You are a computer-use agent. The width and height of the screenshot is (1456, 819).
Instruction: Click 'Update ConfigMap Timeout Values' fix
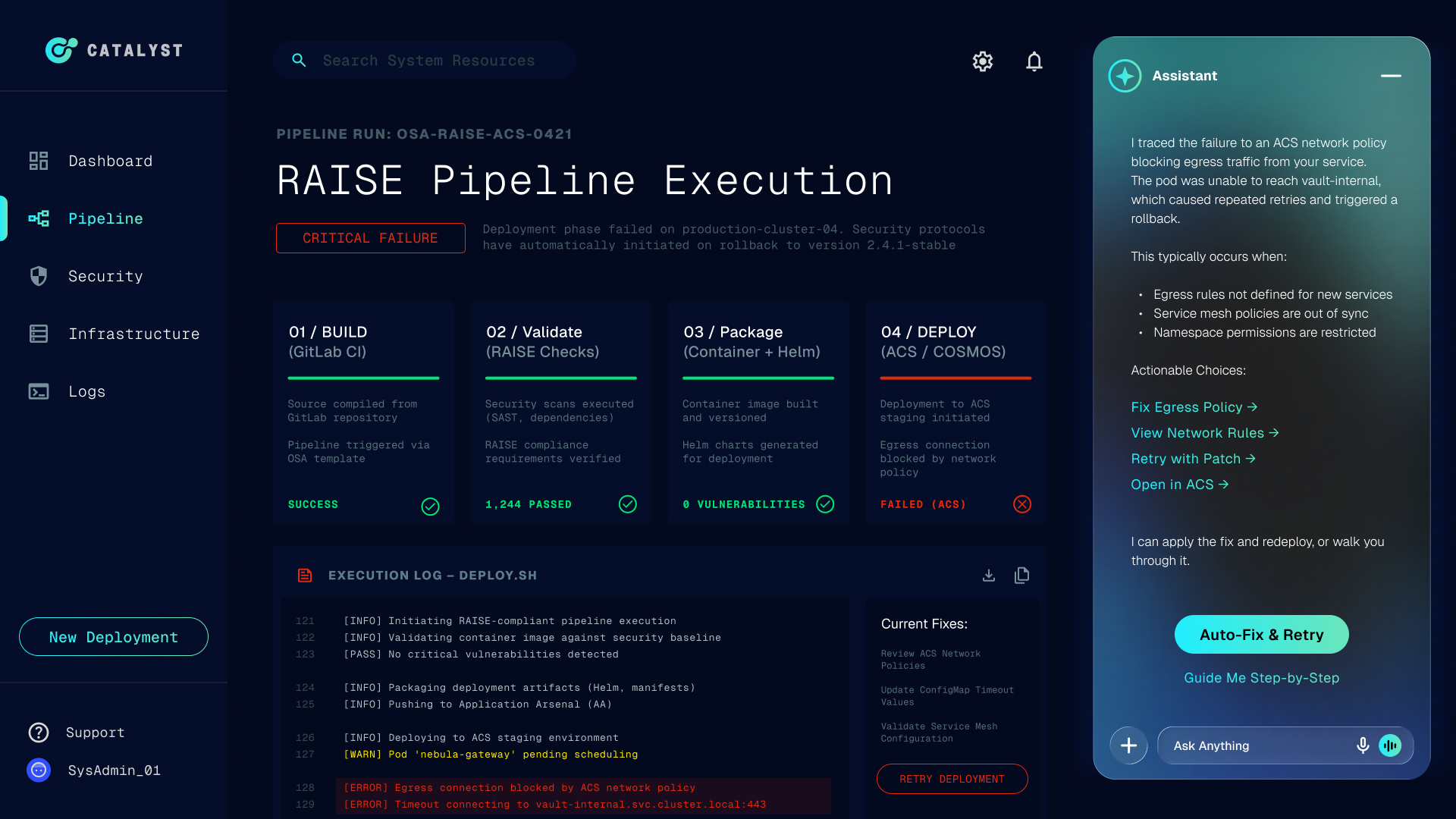[x=947, y=696]
